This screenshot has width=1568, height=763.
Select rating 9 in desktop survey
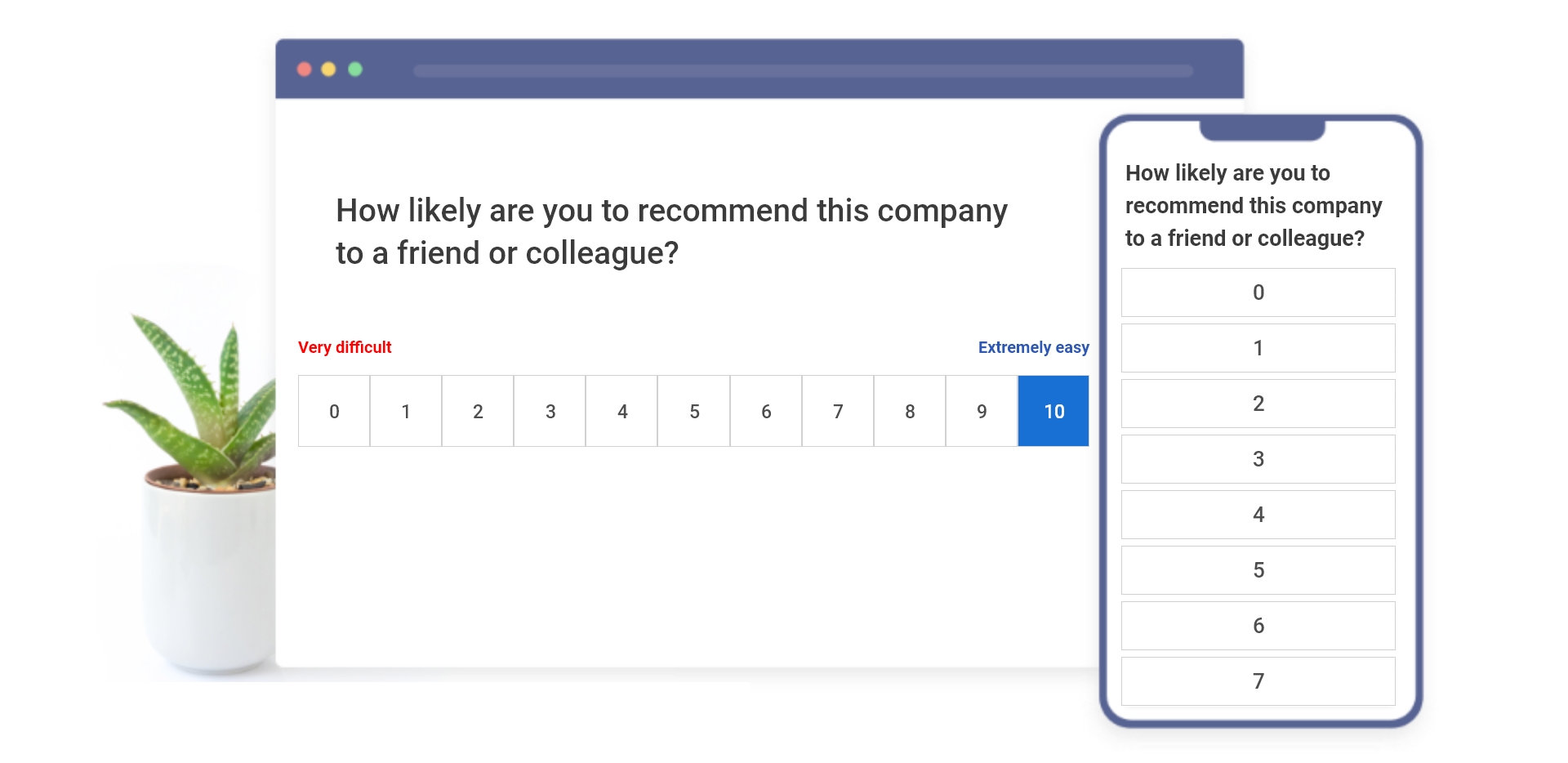982,411
